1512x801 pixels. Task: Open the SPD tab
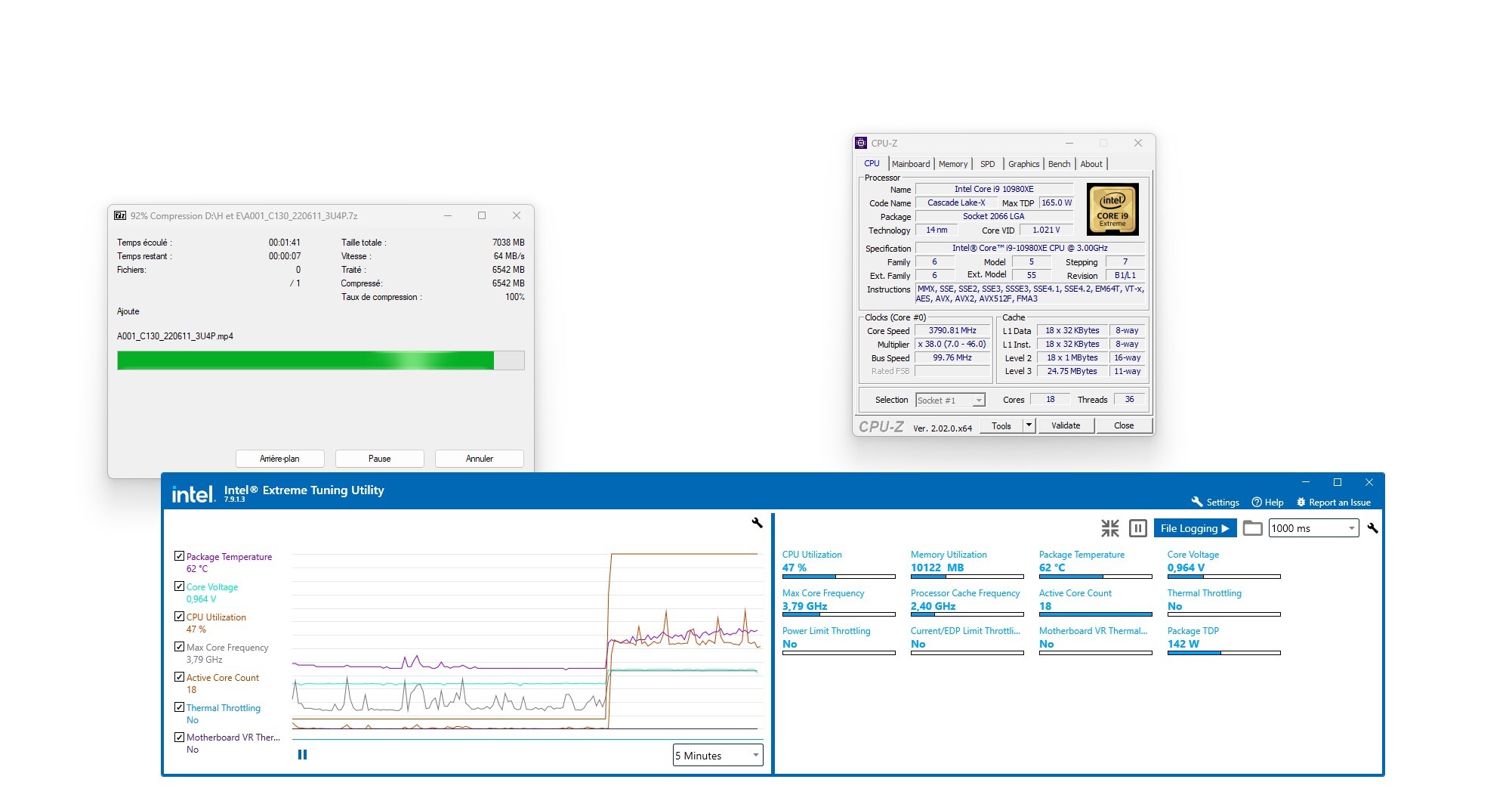click(x=987, y=164)
